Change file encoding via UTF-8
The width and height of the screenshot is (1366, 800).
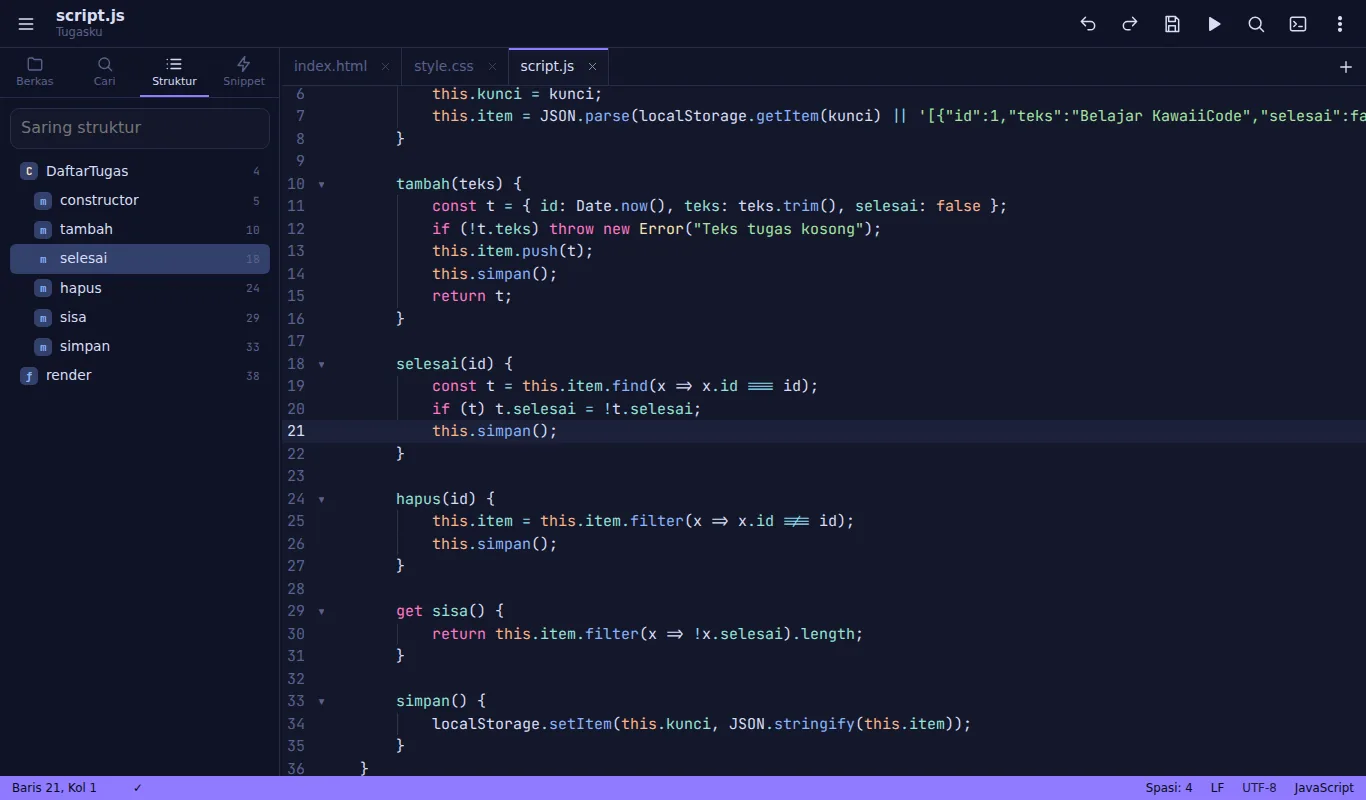point(1259,788)
